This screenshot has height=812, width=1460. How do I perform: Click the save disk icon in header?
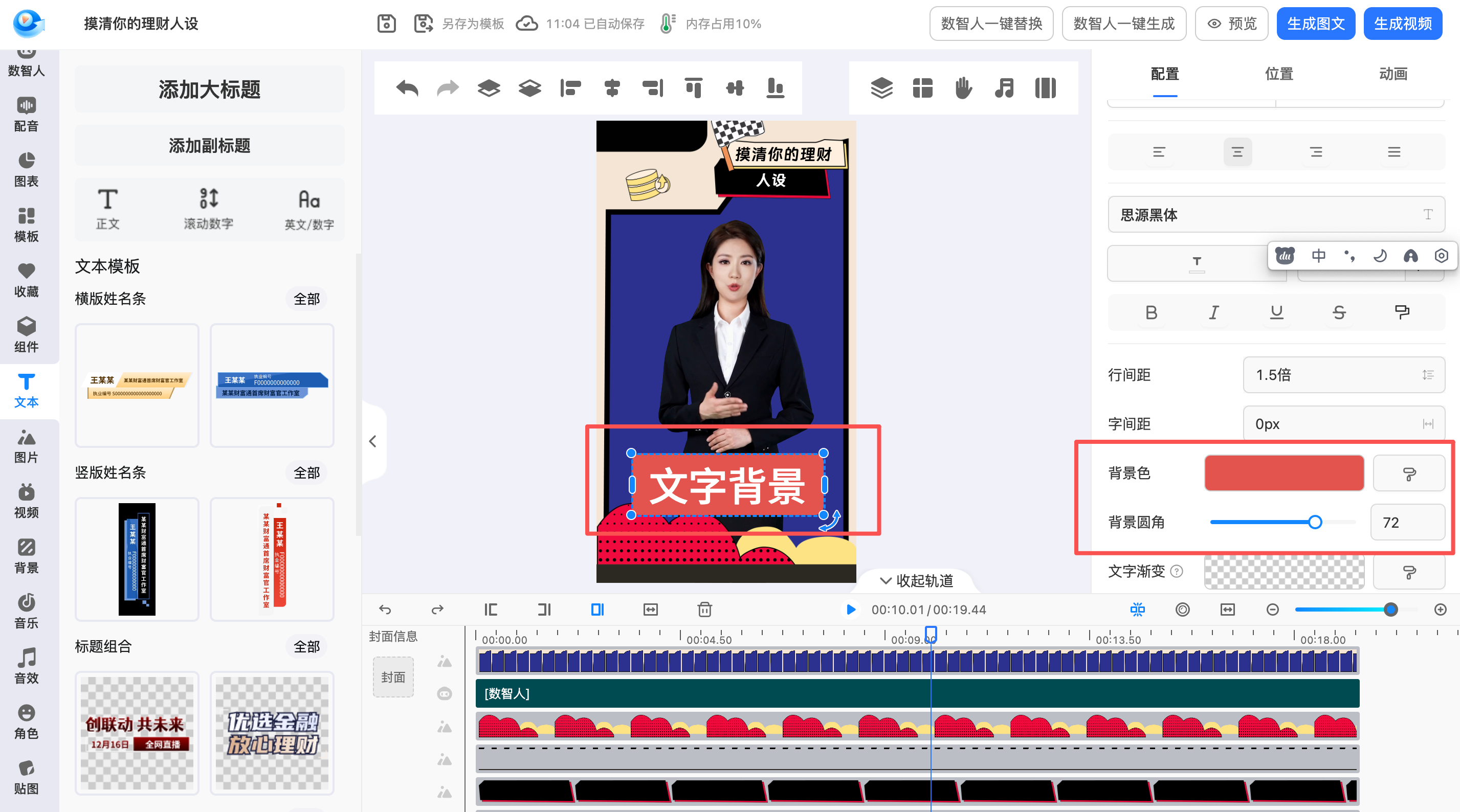pos(387,24)
